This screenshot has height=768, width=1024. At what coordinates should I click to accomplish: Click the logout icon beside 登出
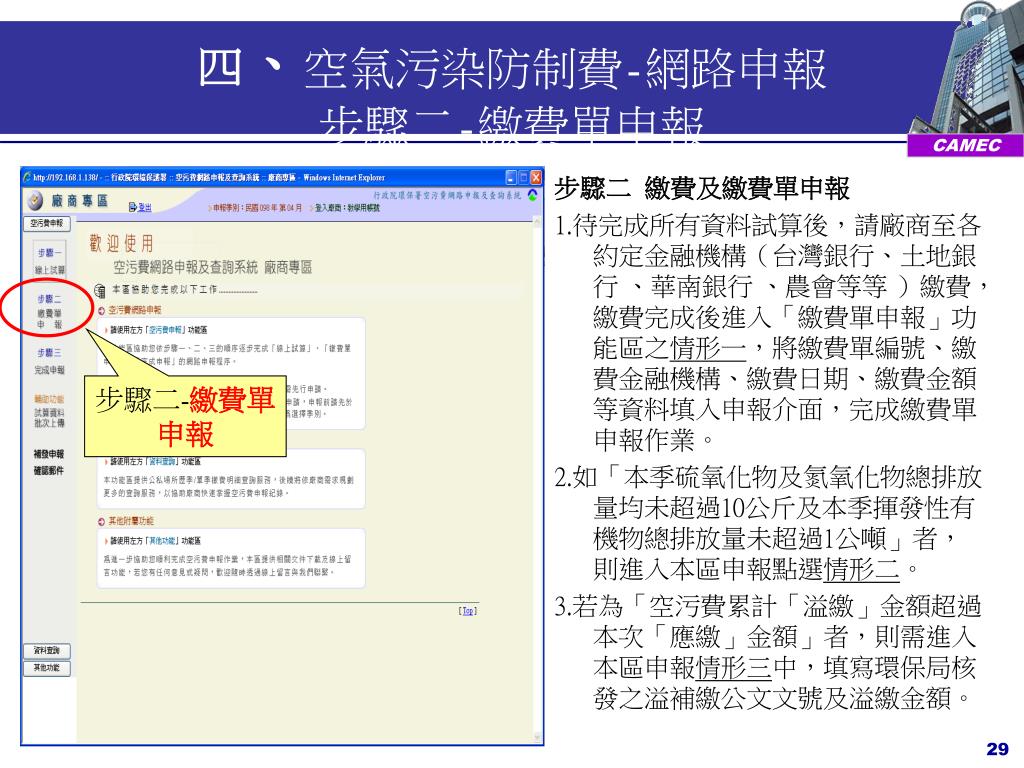pyautogui.click(x=133, y=207)
